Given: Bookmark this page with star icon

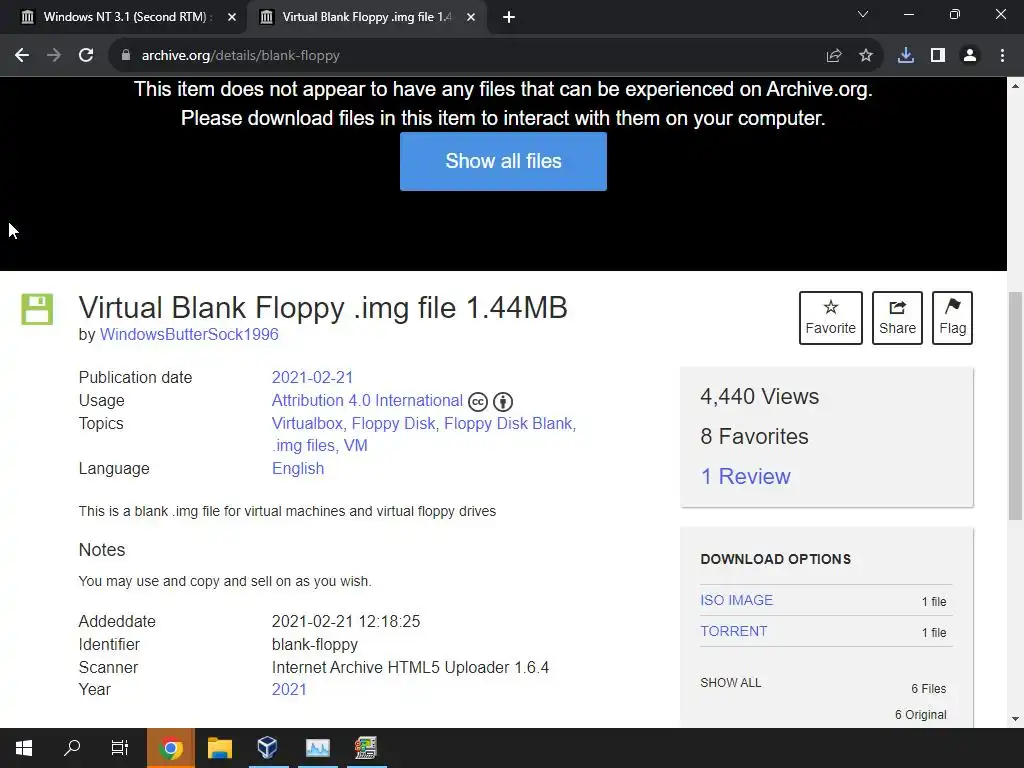Looking at the screenshot, I should (866, 56).
